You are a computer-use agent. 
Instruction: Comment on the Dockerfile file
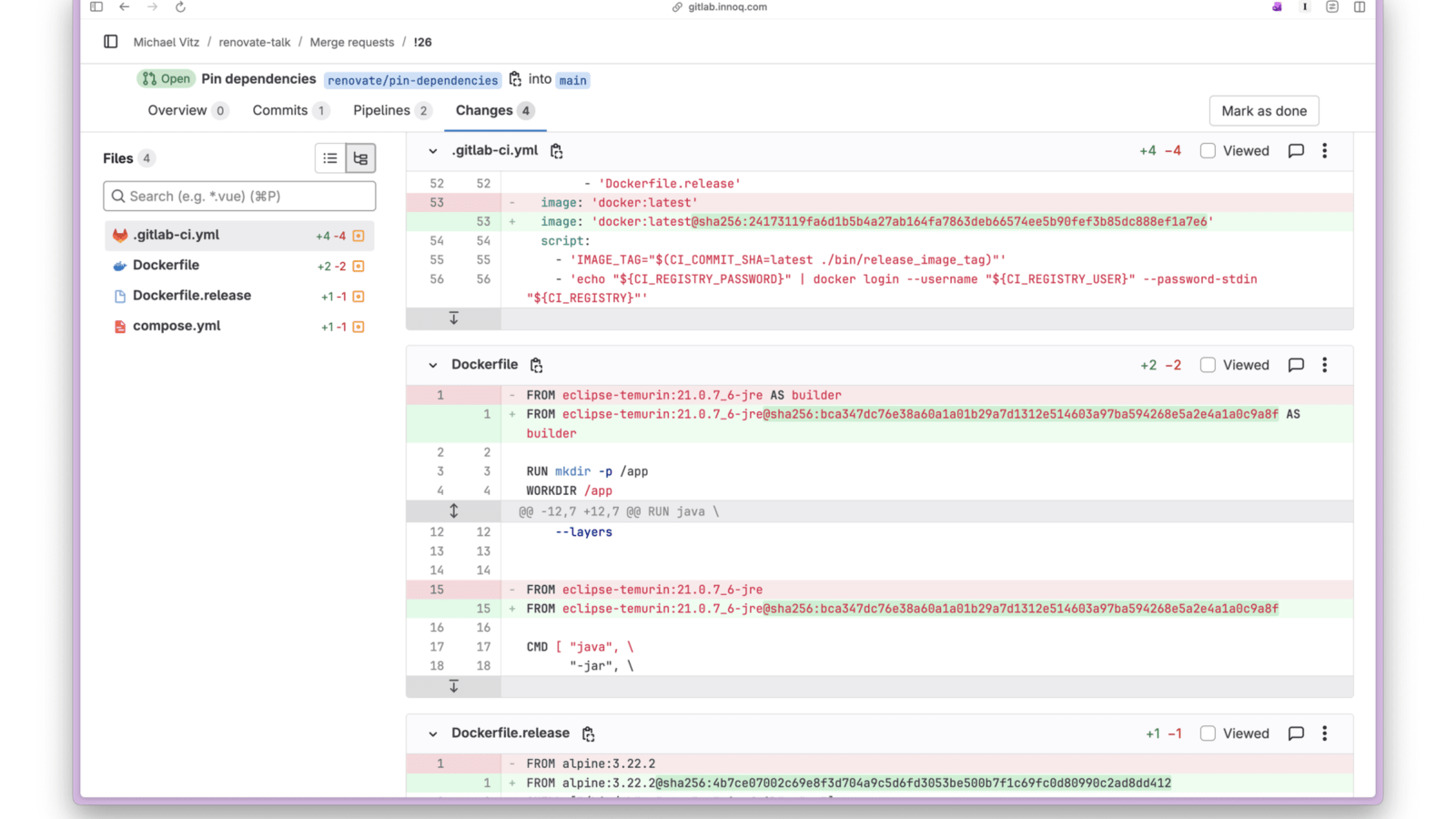(1296, 365)
